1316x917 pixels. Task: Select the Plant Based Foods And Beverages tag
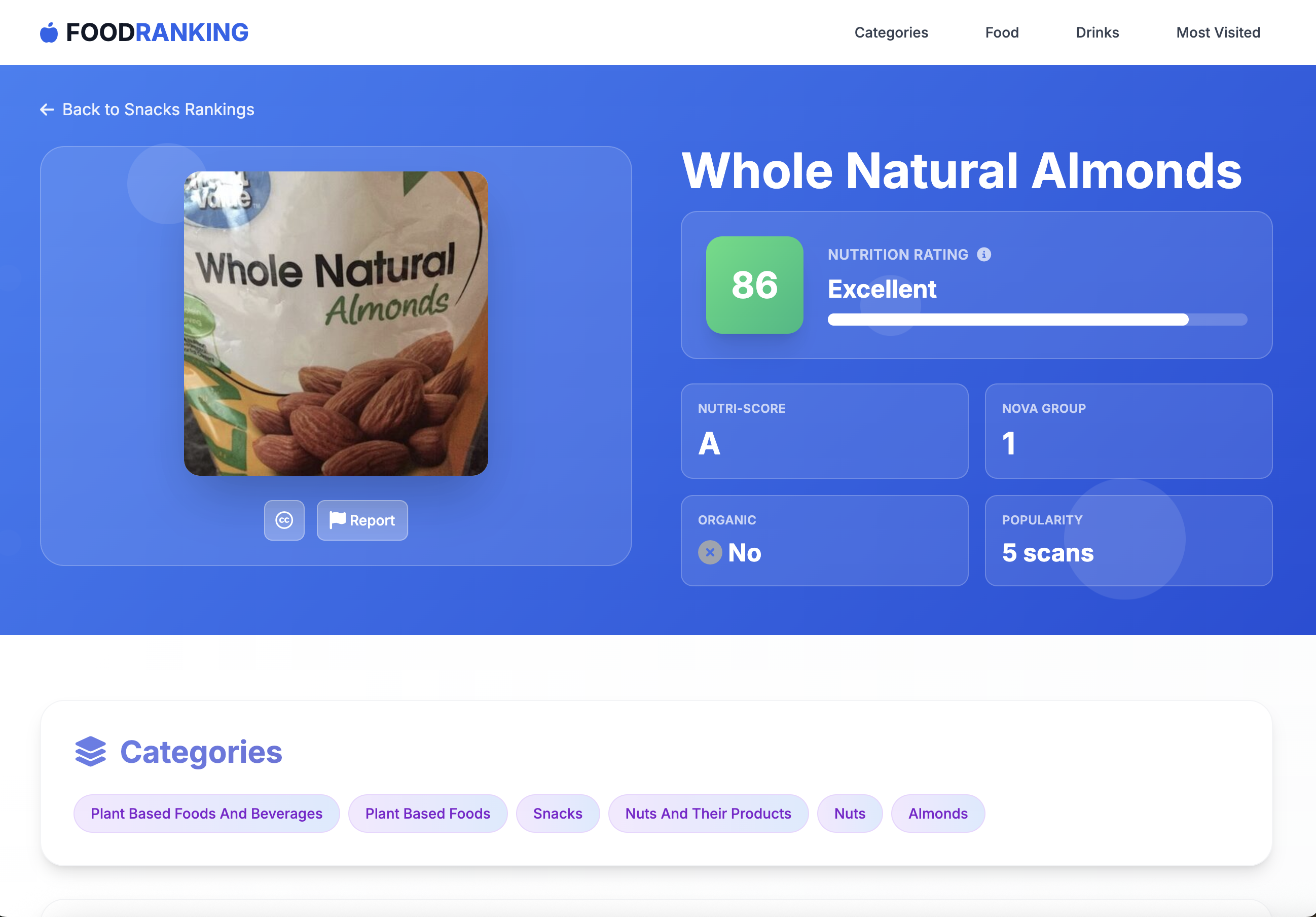point(206,813)
